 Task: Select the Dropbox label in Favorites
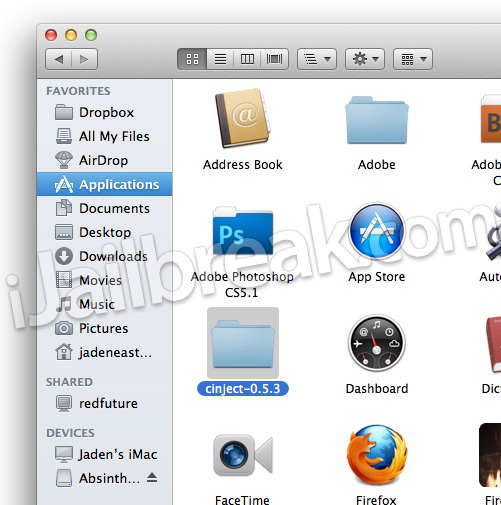point(107,113)
